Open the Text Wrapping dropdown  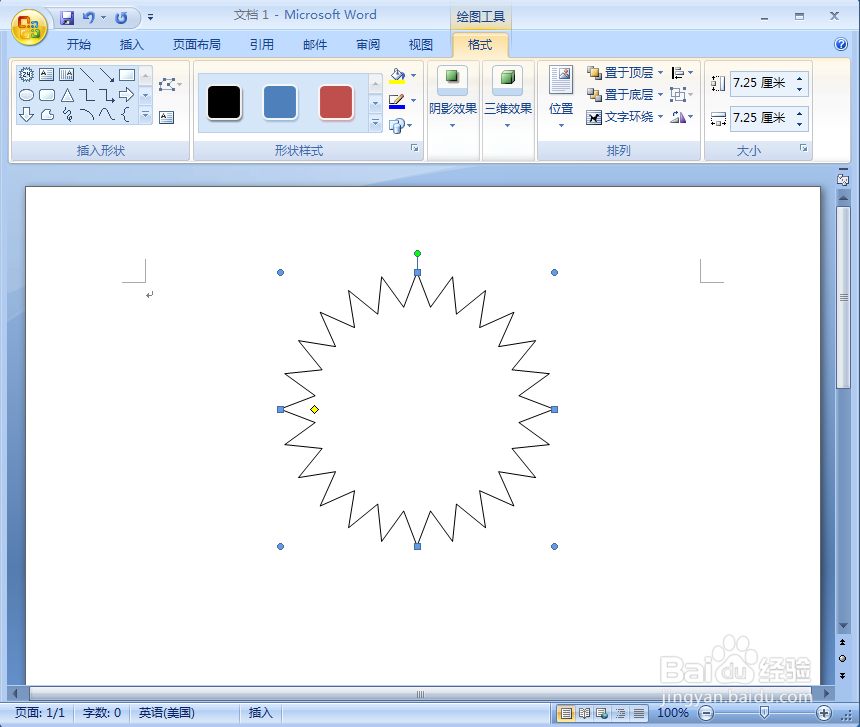click(625, 116)
